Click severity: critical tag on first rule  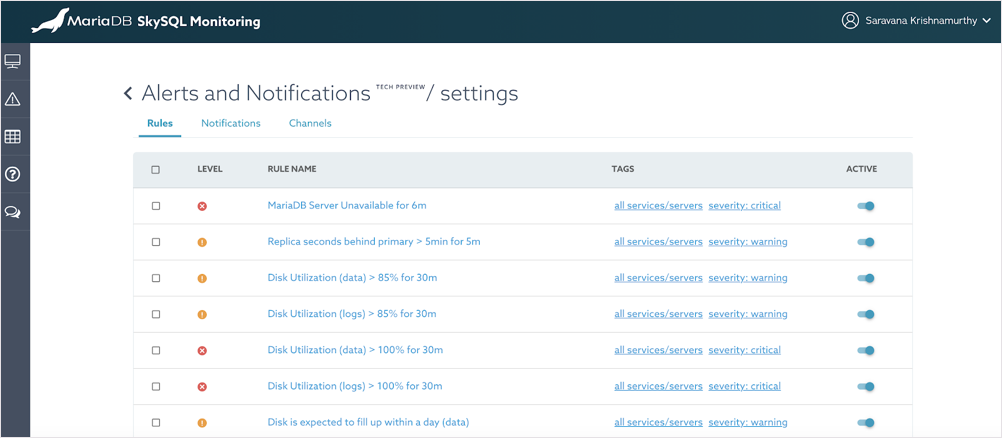744,206
